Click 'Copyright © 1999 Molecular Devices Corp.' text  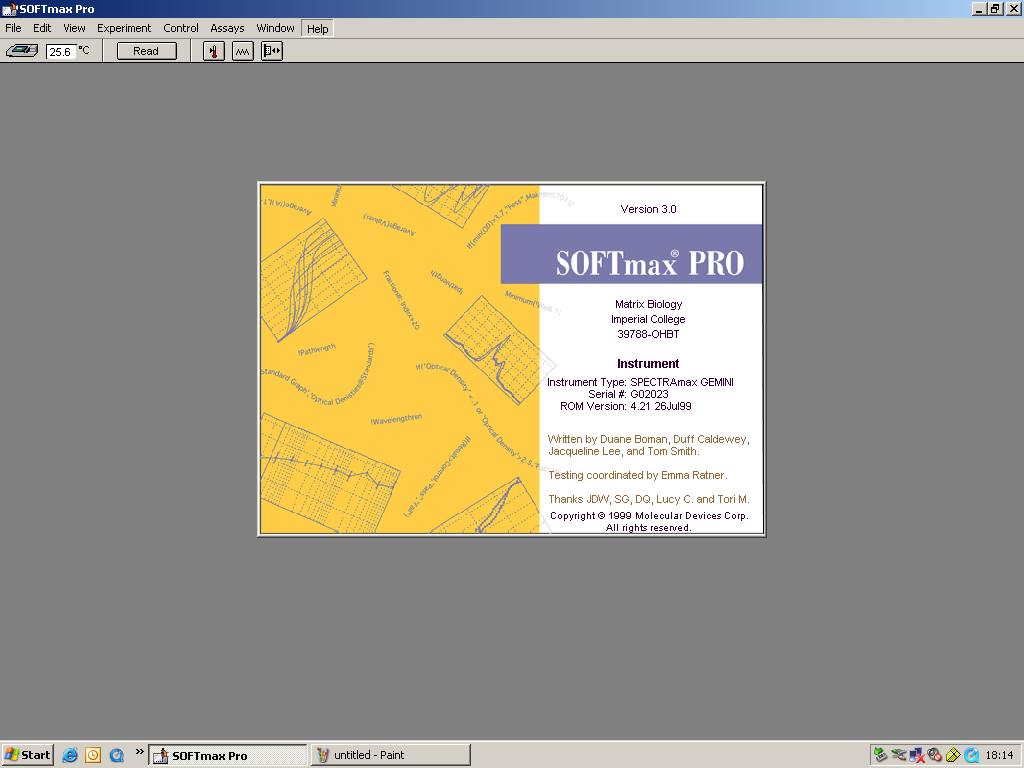coord(649,516)
